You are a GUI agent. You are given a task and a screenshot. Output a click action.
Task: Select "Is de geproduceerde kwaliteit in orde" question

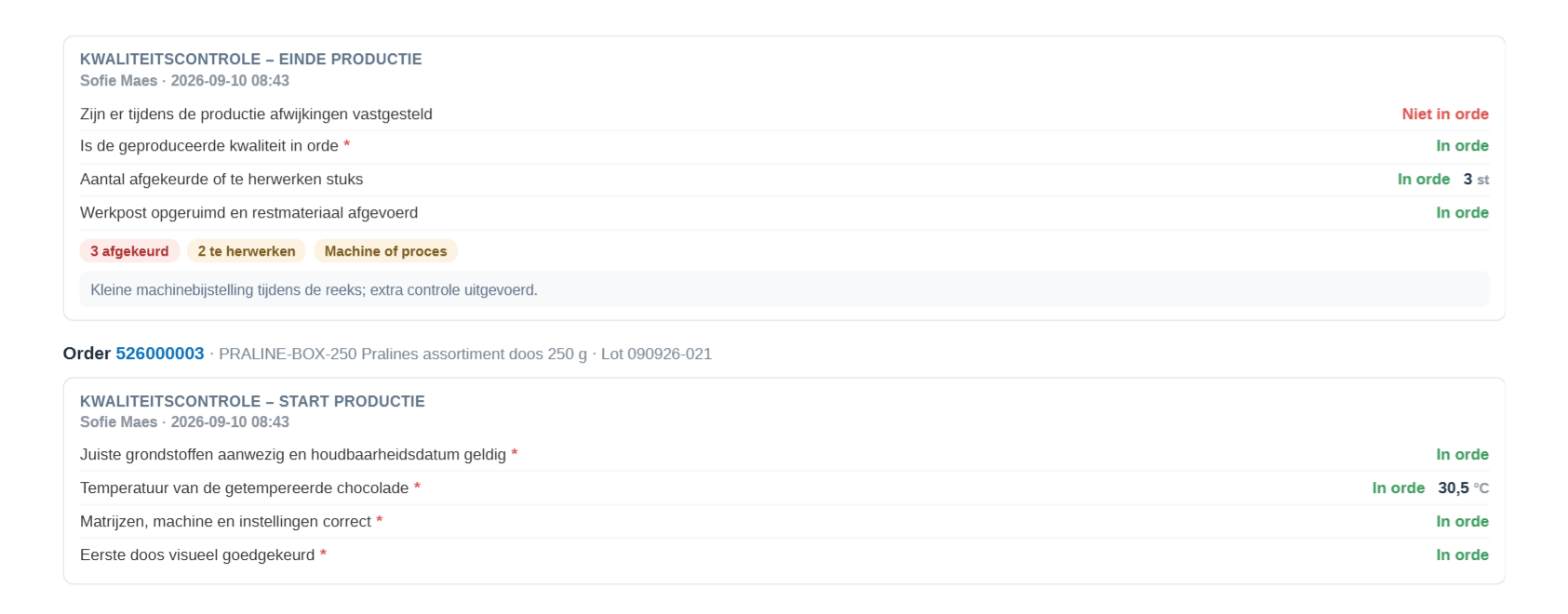coord(209,145)
